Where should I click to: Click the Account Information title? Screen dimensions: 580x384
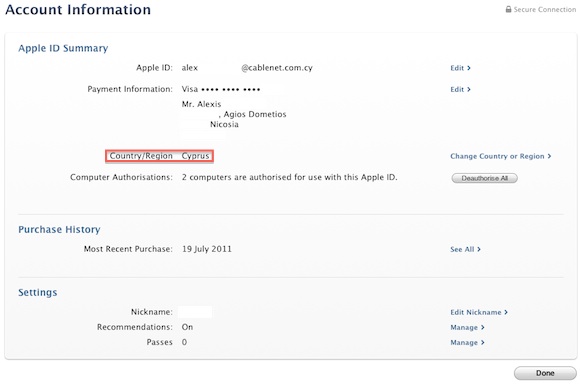tap(78, 10)
